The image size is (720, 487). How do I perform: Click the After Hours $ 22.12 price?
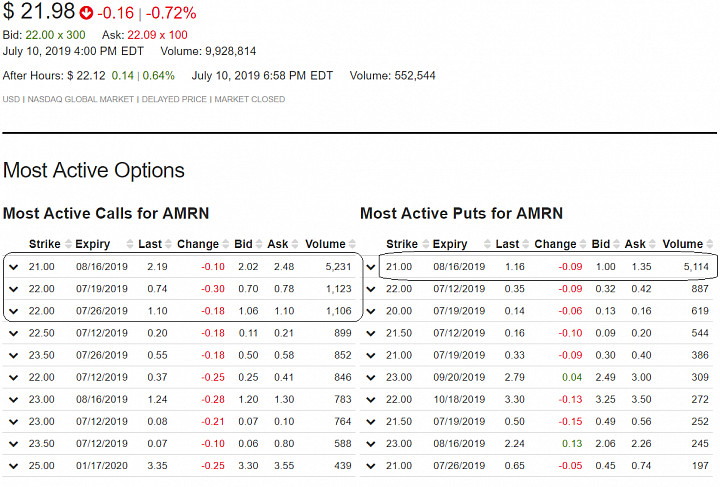[x=86, y=76]
